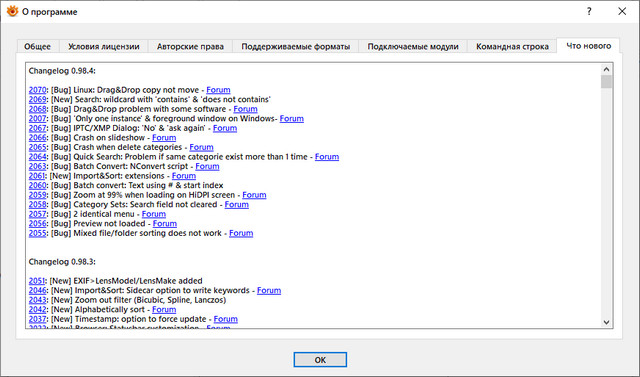640x377 pixels.
Task: Click 'Zoom out filter (Bicubic, Spline, Lanczos)' text
Action: [x=150, y=300]
